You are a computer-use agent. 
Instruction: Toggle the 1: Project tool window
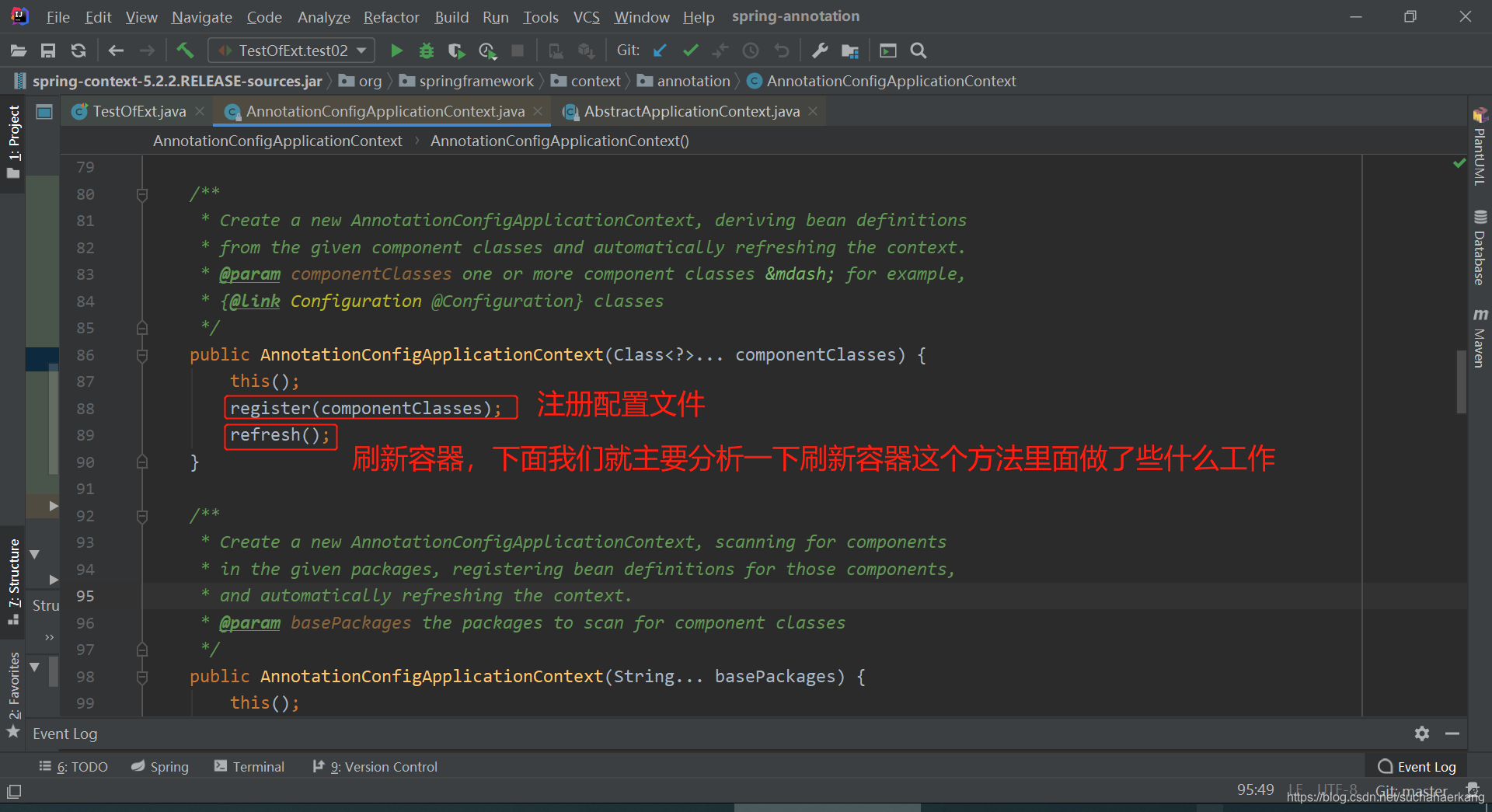14,142
